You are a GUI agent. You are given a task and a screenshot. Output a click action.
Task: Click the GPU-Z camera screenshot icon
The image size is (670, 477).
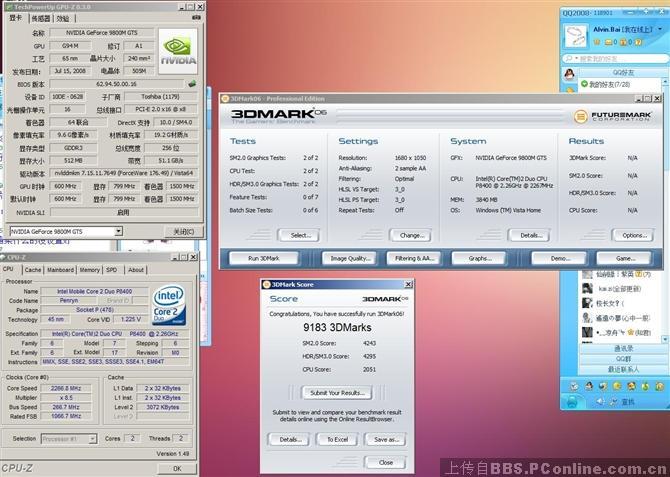tap(196, 18)
